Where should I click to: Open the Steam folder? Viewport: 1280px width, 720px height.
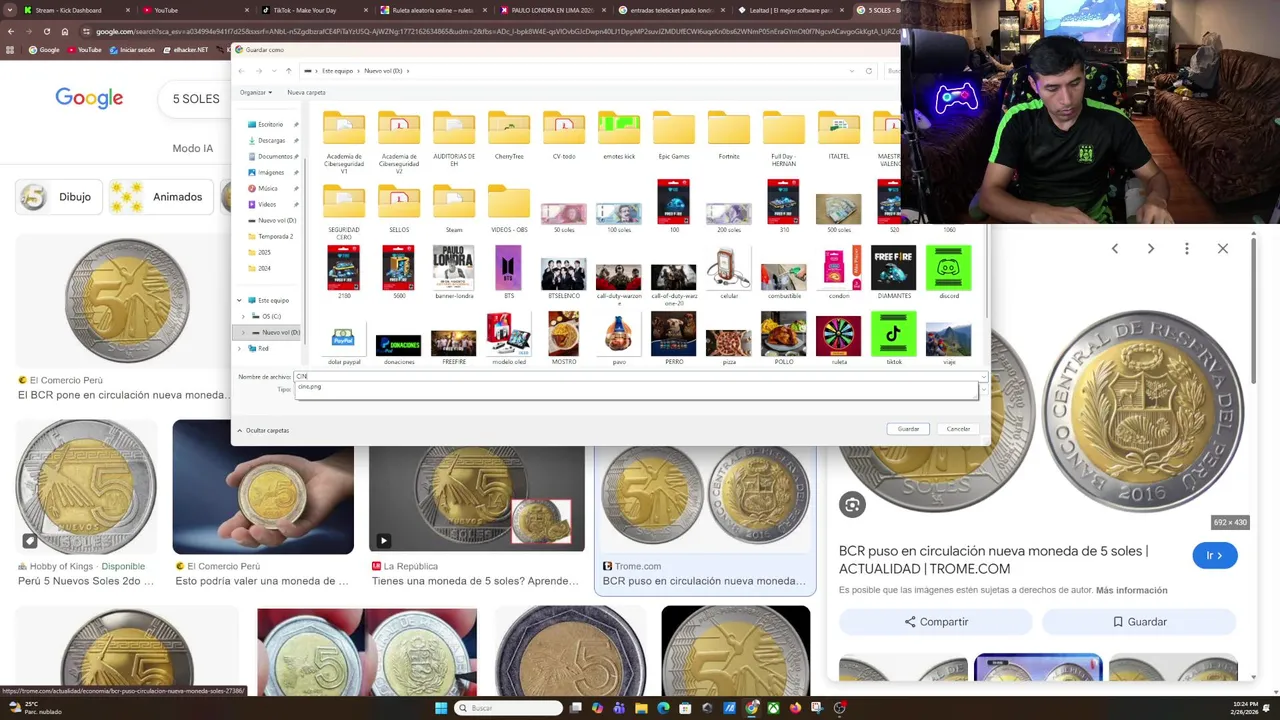pos(454,207)
